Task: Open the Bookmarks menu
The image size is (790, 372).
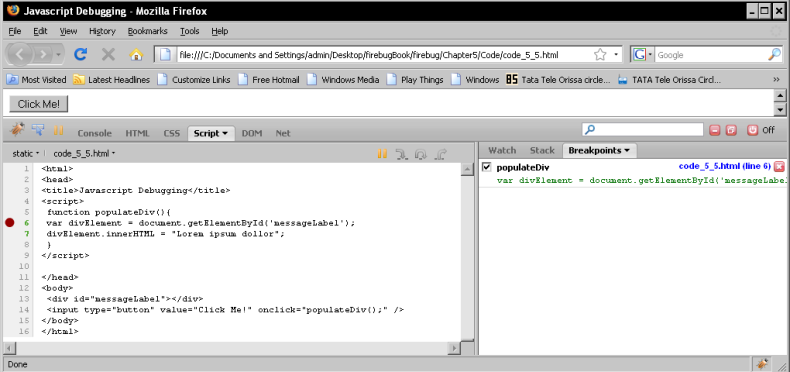Action: [147, 31]
